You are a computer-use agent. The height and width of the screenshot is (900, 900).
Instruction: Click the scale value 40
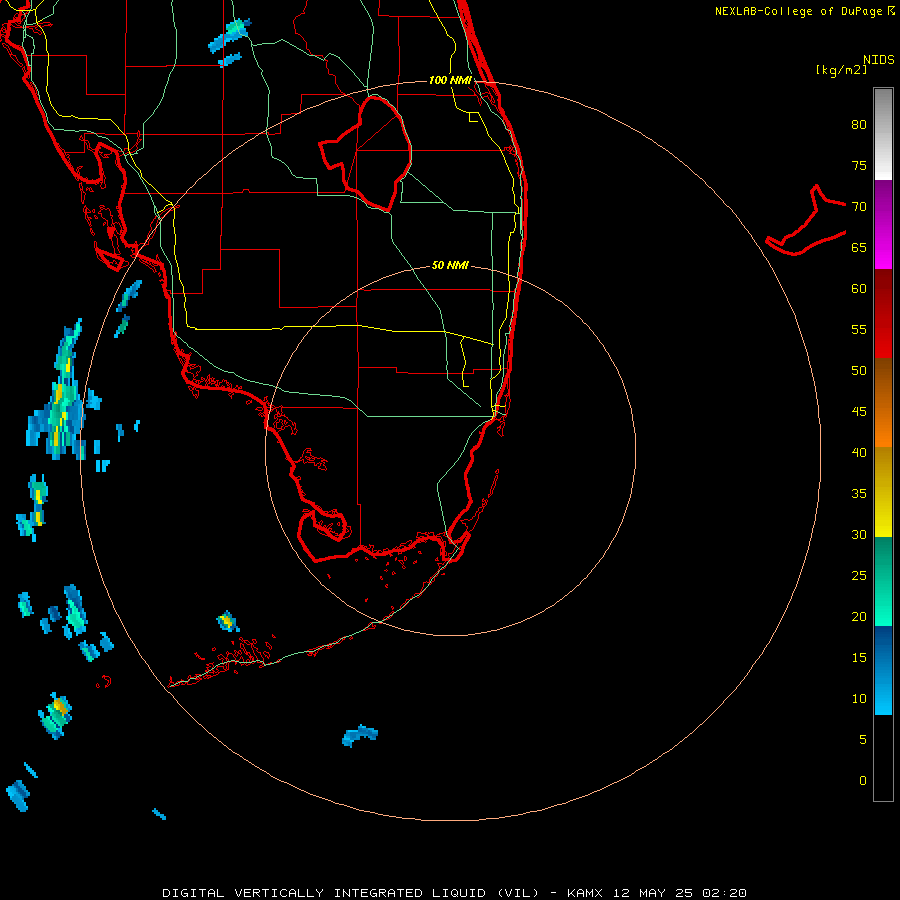859,452
